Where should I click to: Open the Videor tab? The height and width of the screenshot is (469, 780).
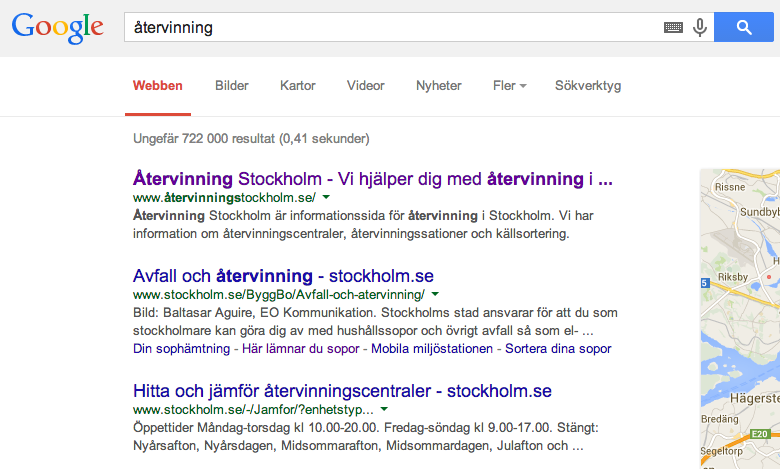click(366, 86)
